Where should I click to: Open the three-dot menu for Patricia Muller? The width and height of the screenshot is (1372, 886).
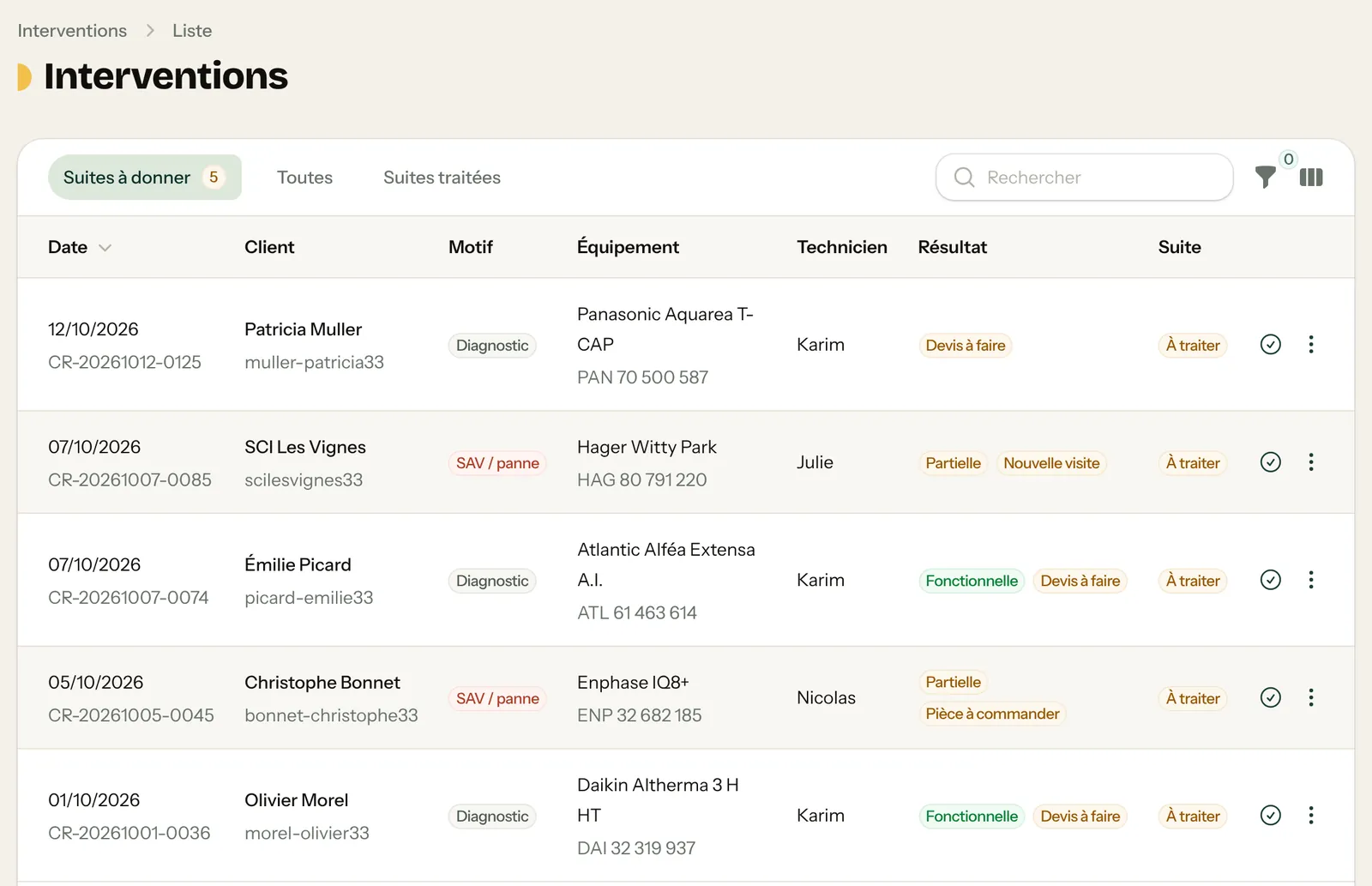[1311, 345]
